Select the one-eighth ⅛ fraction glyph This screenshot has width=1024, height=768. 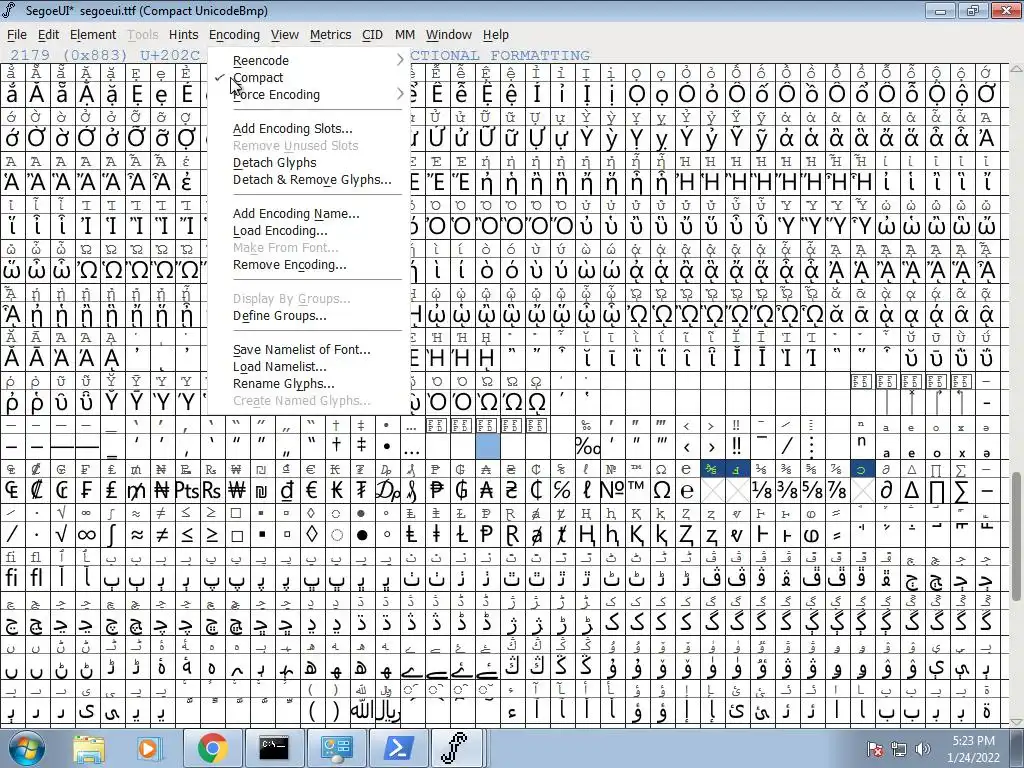[x=761, y=490]
